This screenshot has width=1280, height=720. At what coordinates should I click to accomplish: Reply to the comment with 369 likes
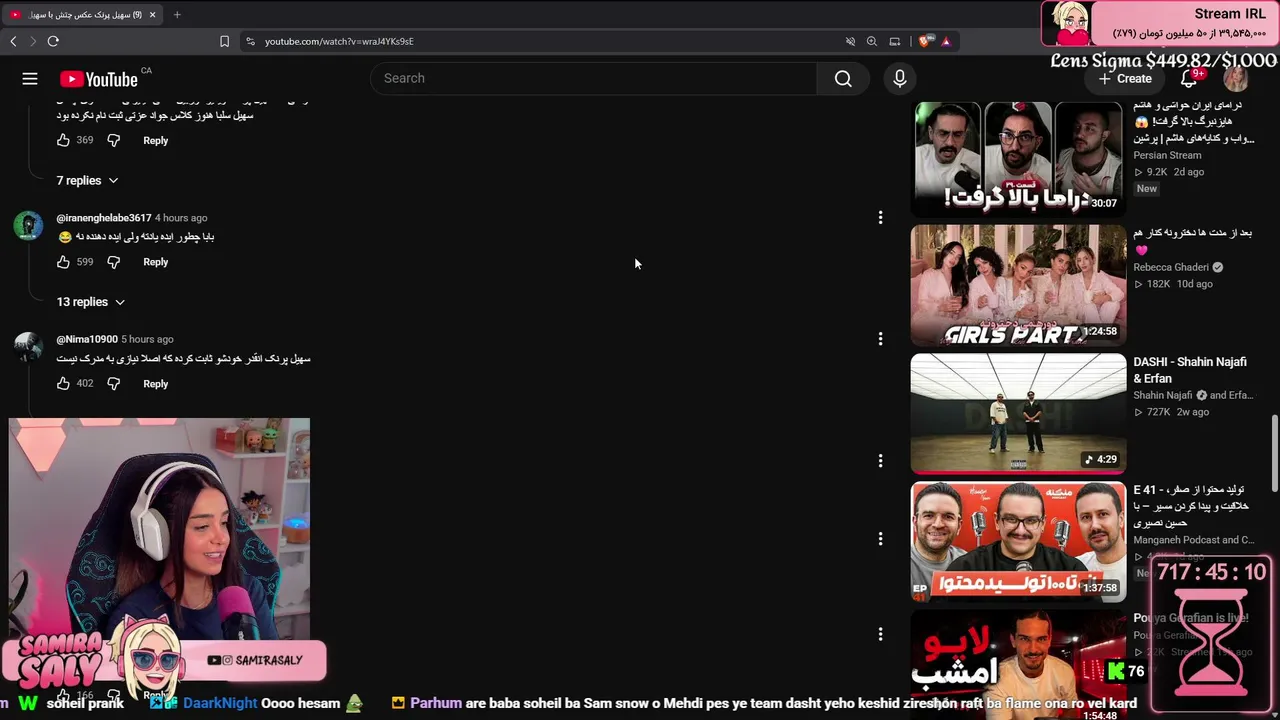click(x=155, y=141)
